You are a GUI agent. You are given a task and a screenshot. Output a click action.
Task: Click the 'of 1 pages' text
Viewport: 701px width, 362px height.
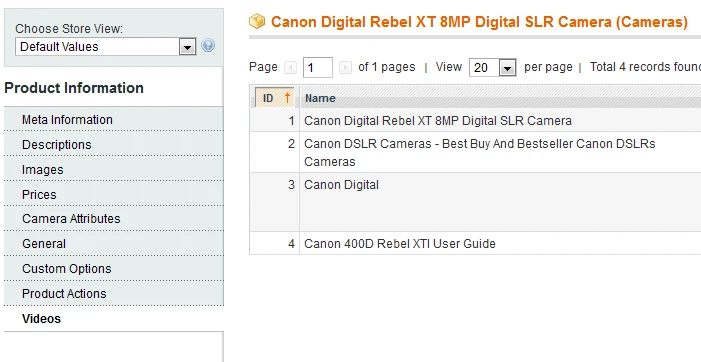point(387,67)
